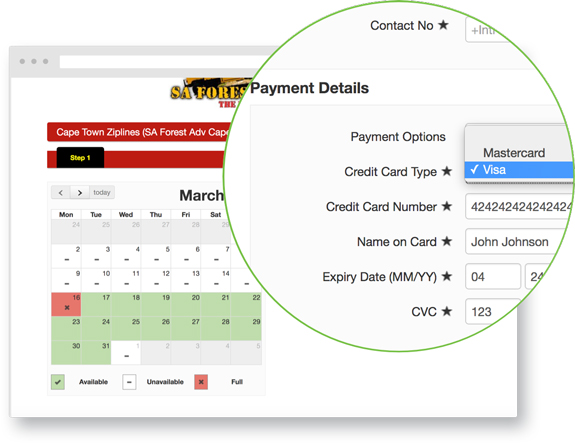This screenshot has height=443, width=575.
Task: Click the Mon column header
Action: pos(66,215)
